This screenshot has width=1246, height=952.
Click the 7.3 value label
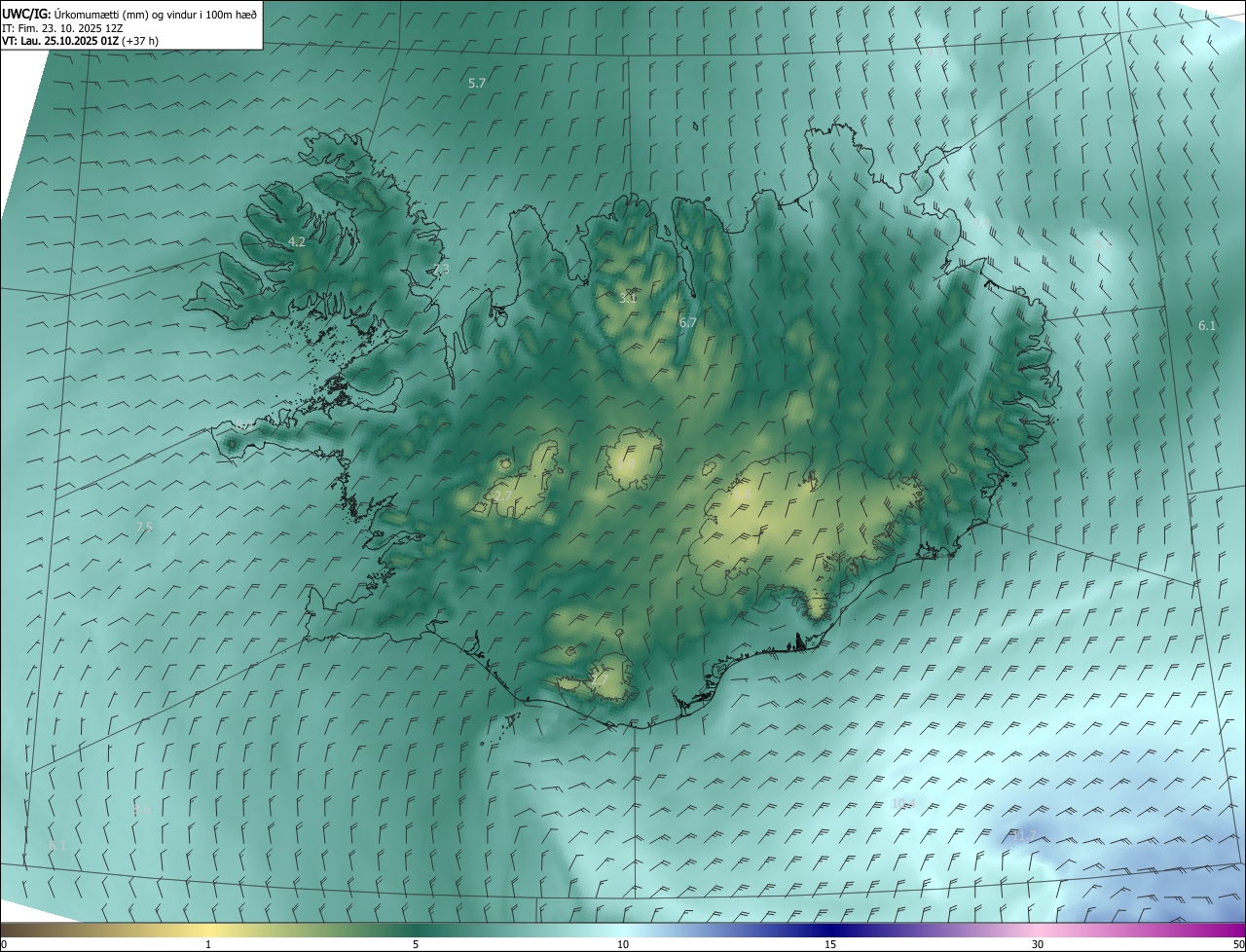[x=441, y=270]
